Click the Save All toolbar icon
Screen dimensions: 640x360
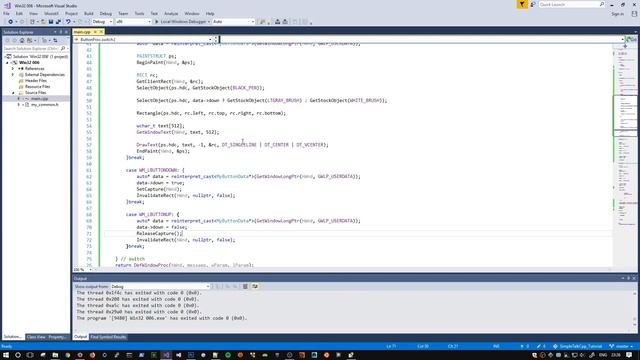click(58, 22)
